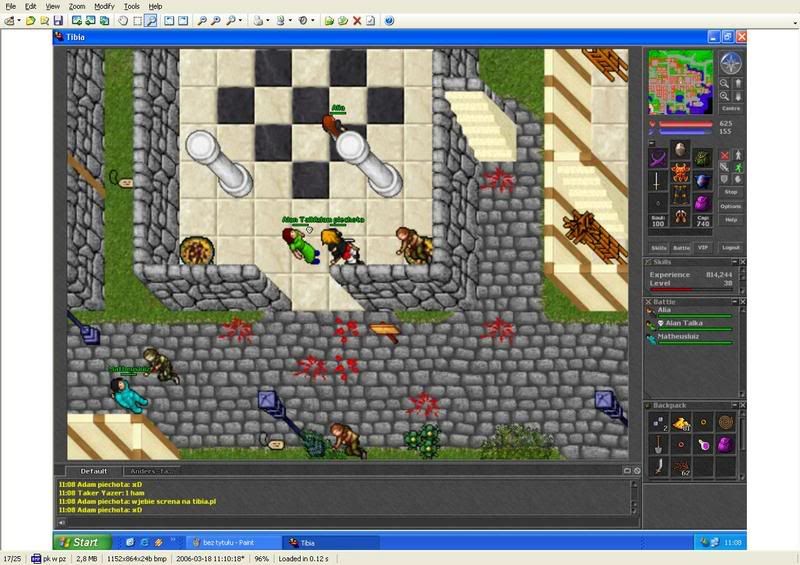Click the open folder icon in toolbar
800x565 pixels.
click(31, 21)
